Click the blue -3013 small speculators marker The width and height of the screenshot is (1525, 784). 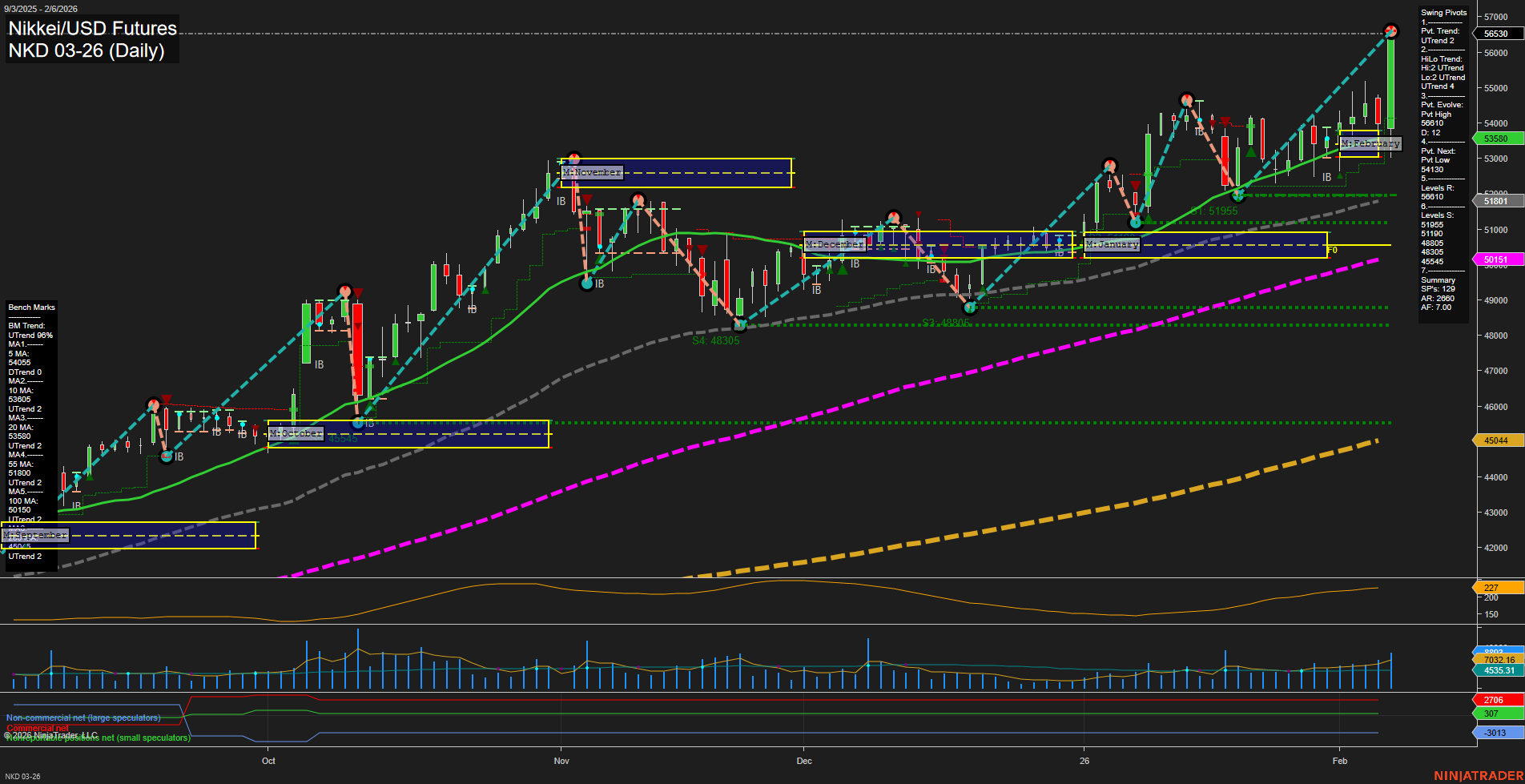point(1495,731)
